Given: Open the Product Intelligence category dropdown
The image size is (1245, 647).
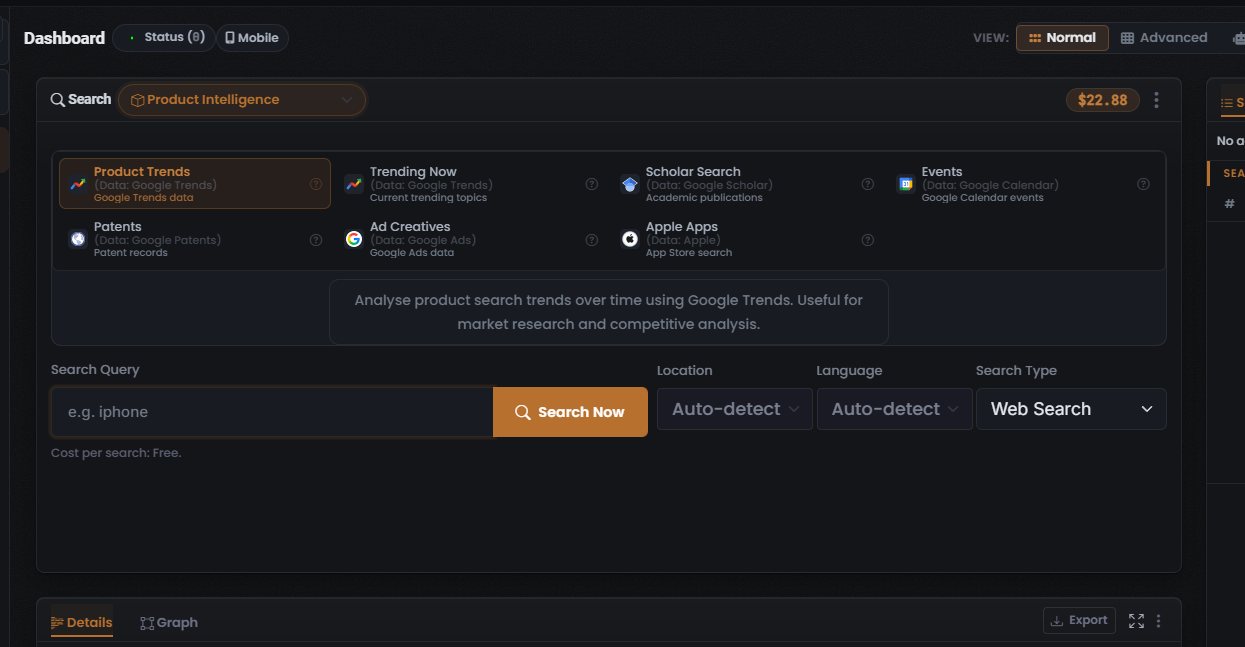Looking at the screenshot, I should 242,100.
